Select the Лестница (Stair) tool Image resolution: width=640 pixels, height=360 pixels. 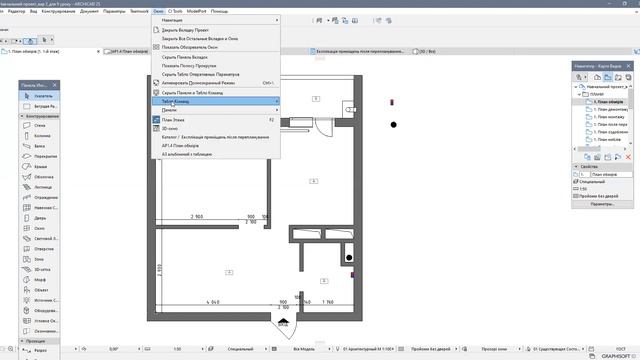click(39, 187)
